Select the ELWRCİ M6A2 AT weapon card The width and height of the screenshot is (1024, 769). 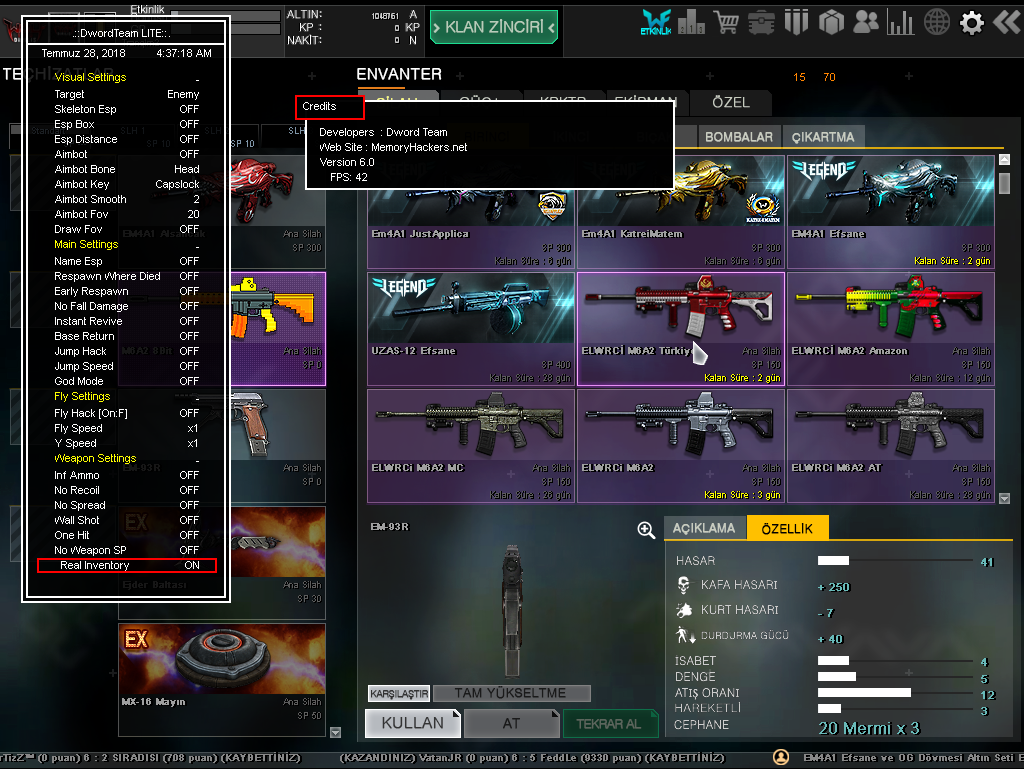coord(891,446)
